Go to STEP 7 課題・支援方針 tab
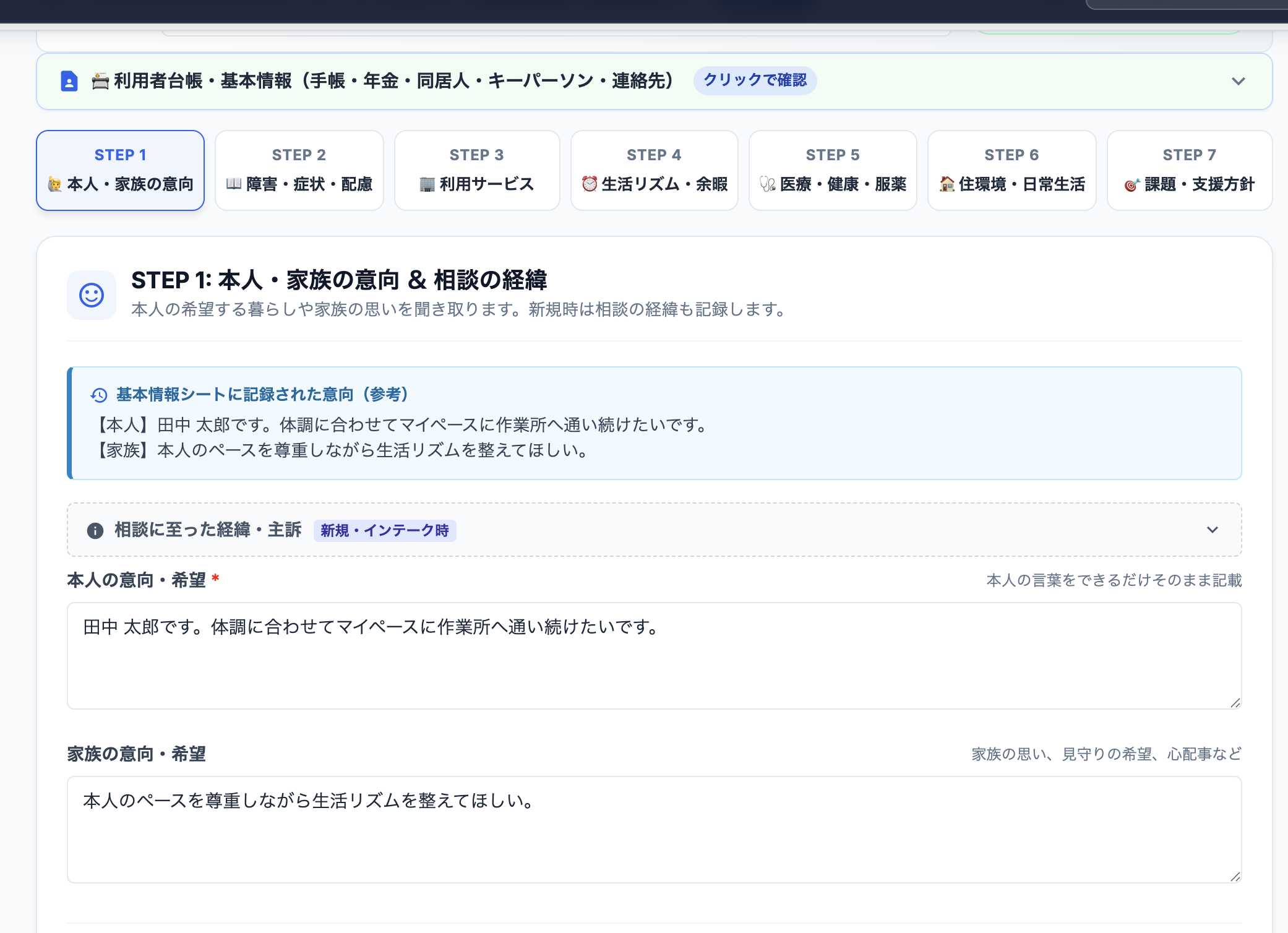Viewport: 1288px width, 933px height. pyautogui.click(x=1190, y=170)
